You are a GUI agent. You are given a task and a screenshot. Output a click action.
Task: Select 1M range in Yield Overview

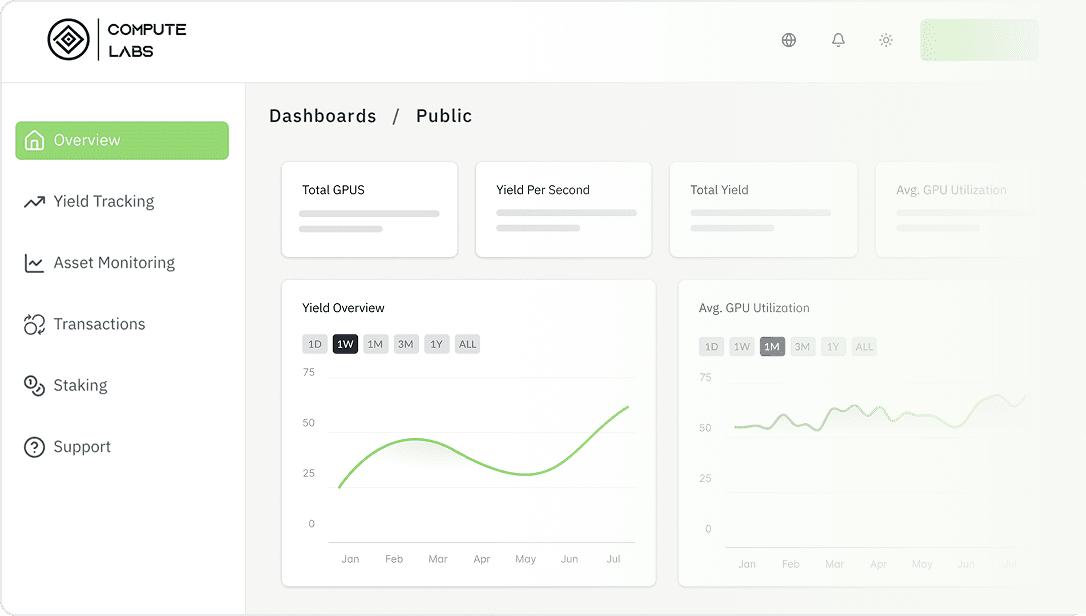[x=375, y=344]
